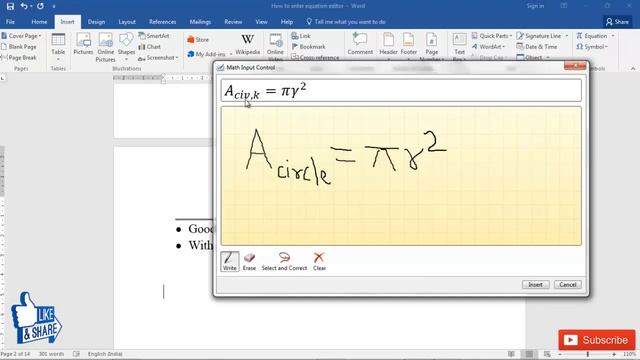Insert SmartArt graphic
Image resolution: width=640 pixels, height=360 pixels.
pyautogui.click(x=154, y=36)
